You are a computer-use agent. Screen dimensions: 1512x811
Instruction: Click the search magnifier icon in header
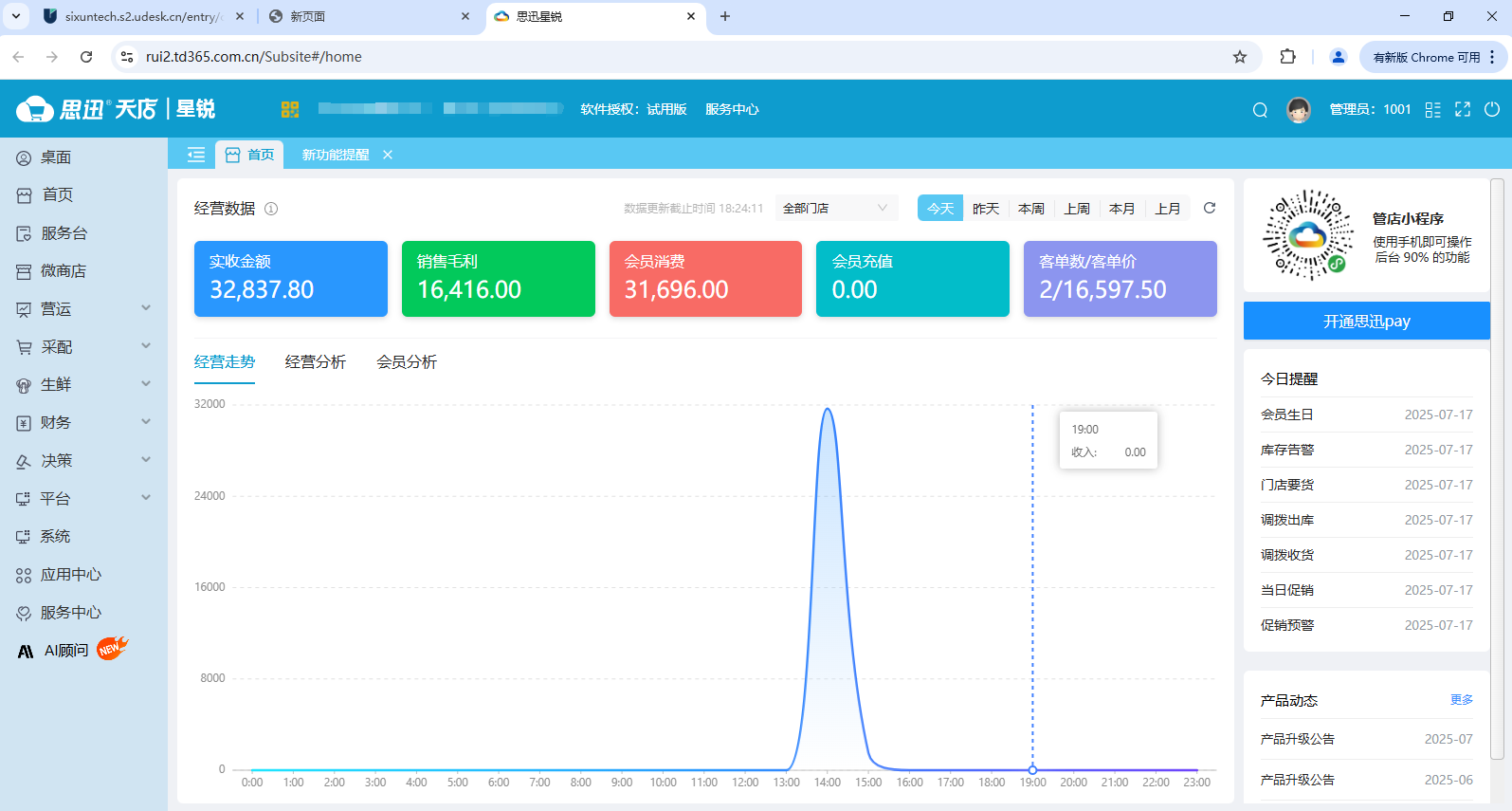pos(1260,110)
